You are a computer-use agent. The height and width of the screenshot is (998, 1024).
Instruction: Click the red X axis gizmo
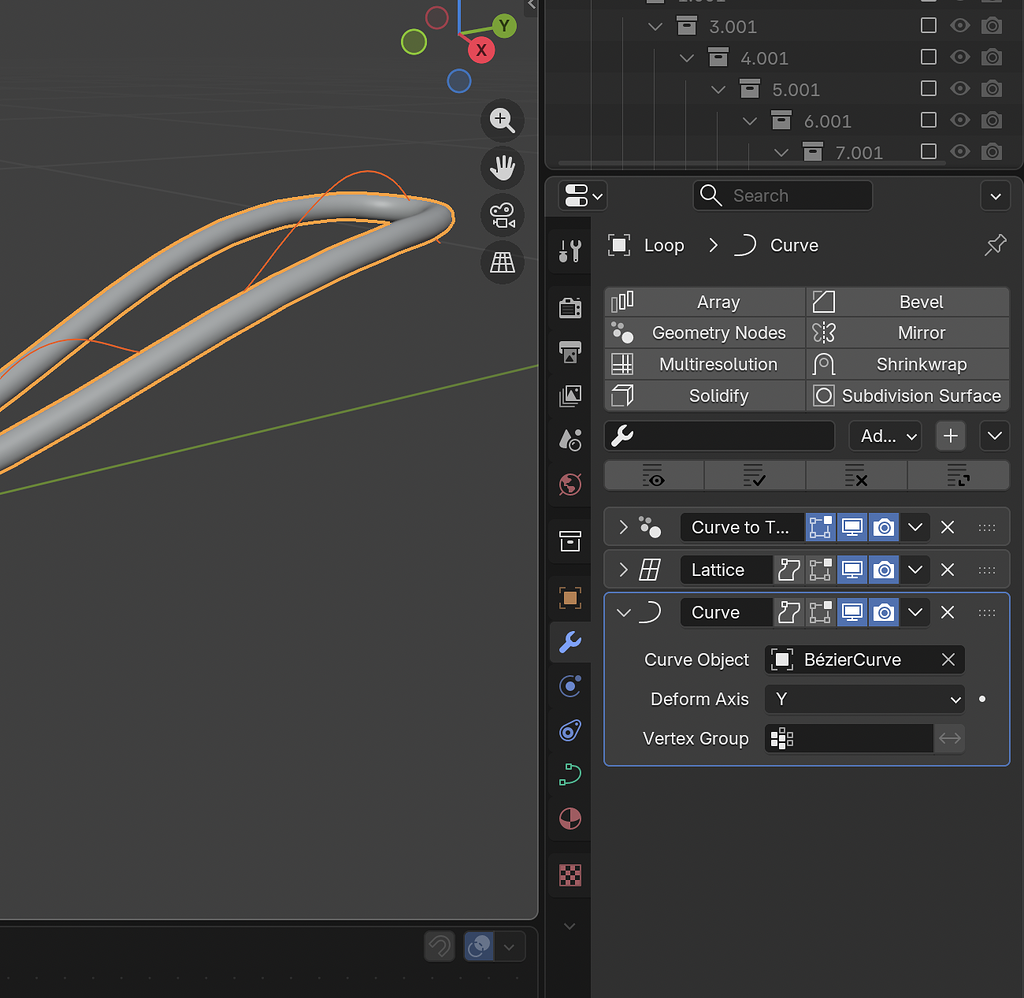point(481,50)
